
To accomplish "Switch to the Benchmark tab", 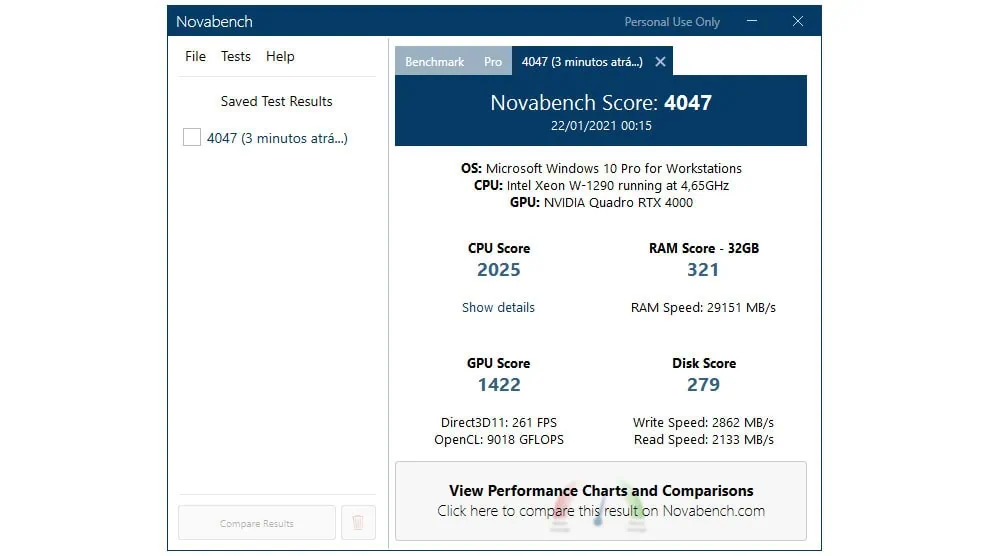I will pyautogui.click(x=434, y=62).
